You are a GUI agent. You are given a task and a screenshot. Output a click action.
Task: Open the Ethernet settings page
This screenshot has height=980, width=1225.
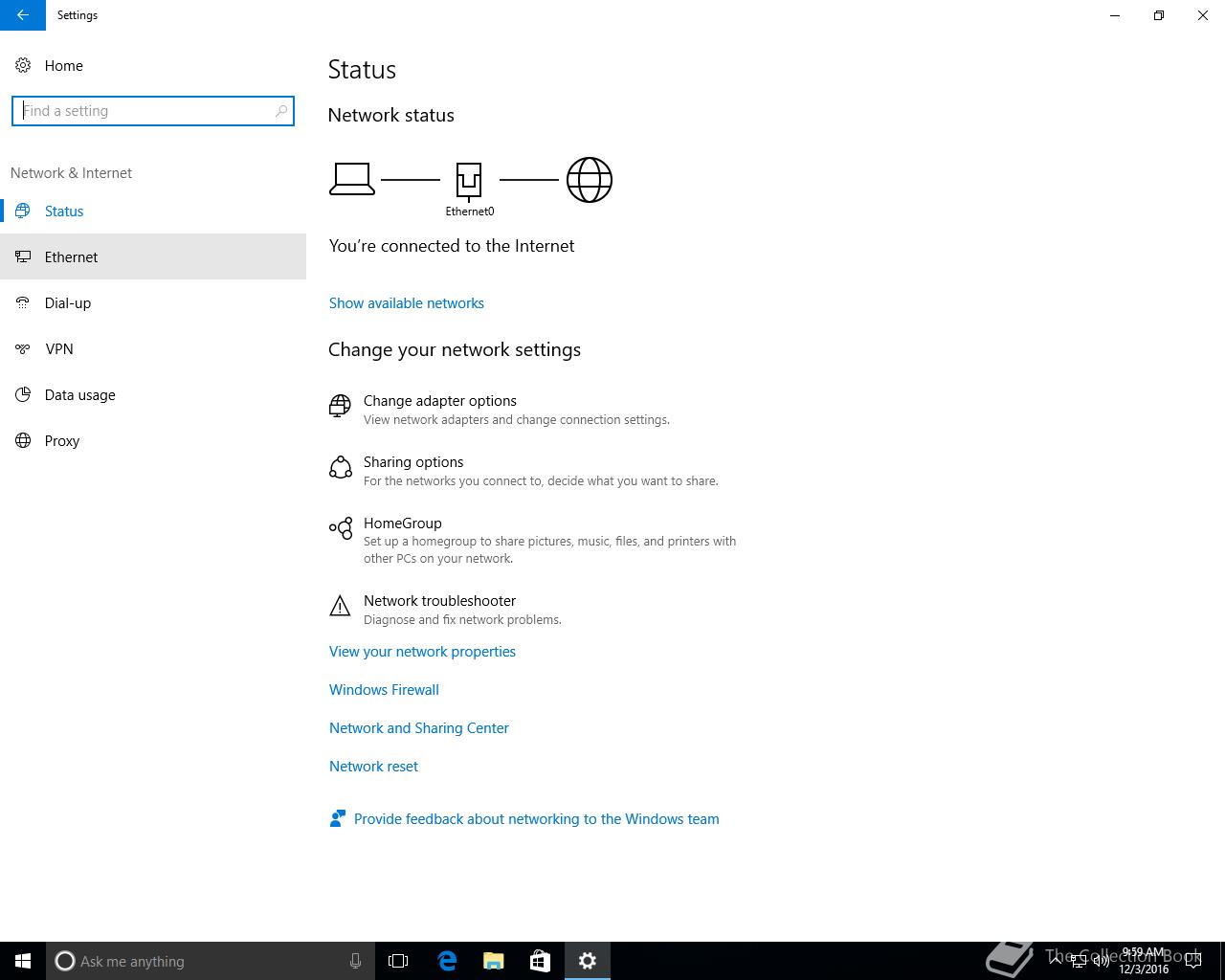click(x=153, y=256)
